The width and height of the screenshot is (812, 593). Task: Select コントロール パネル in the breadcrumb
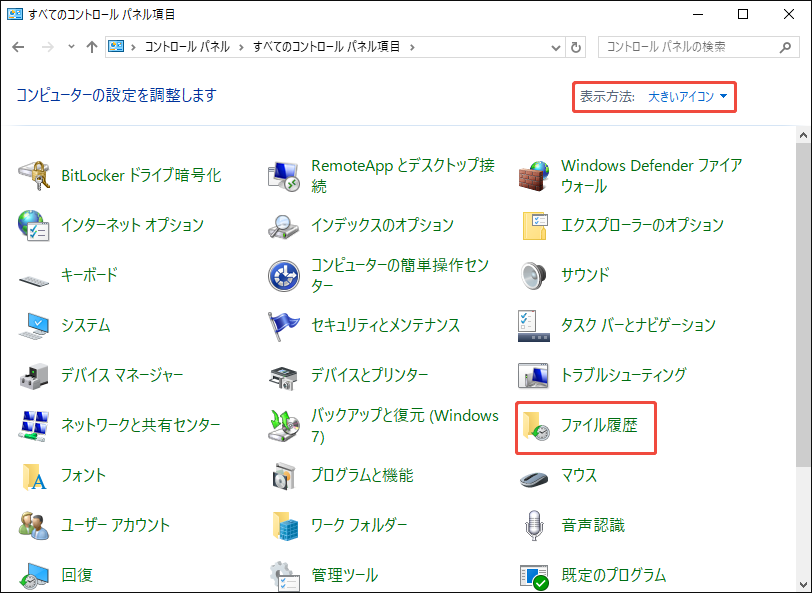[x=187, y=47]
